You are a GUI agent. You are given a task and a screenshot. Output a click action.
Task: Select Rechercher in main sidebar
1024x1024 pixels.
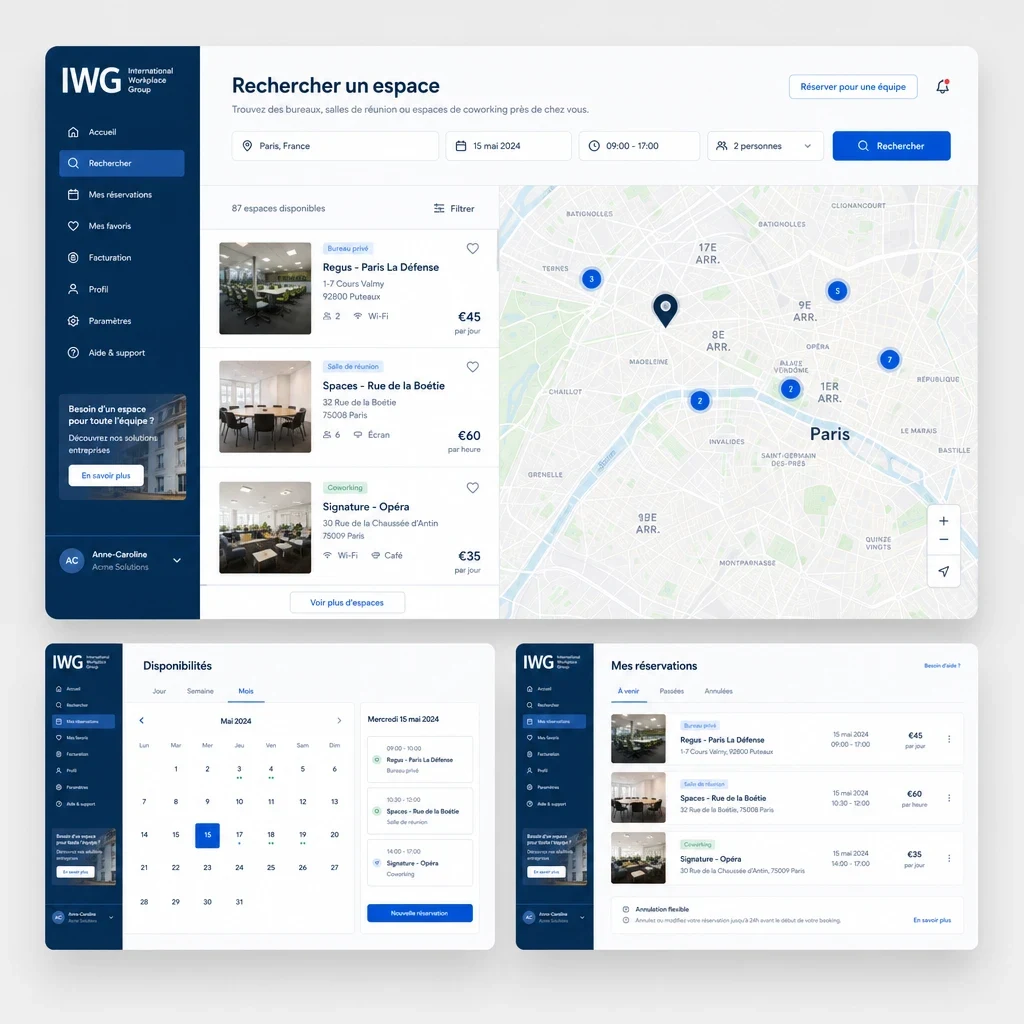pos(121,163)
